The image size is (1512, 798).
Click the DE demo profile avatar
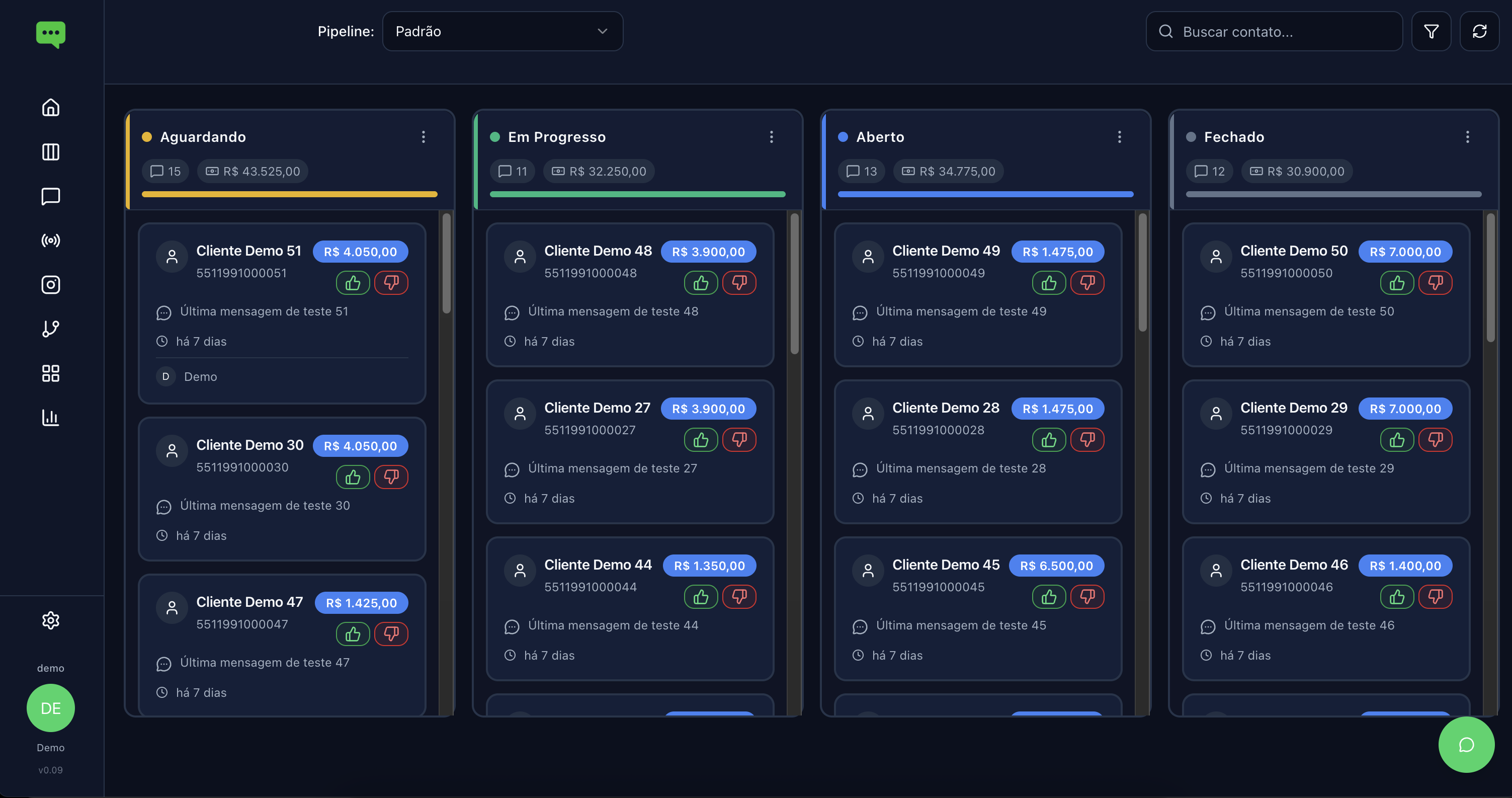pyautogui.click(x=50, y=707)
